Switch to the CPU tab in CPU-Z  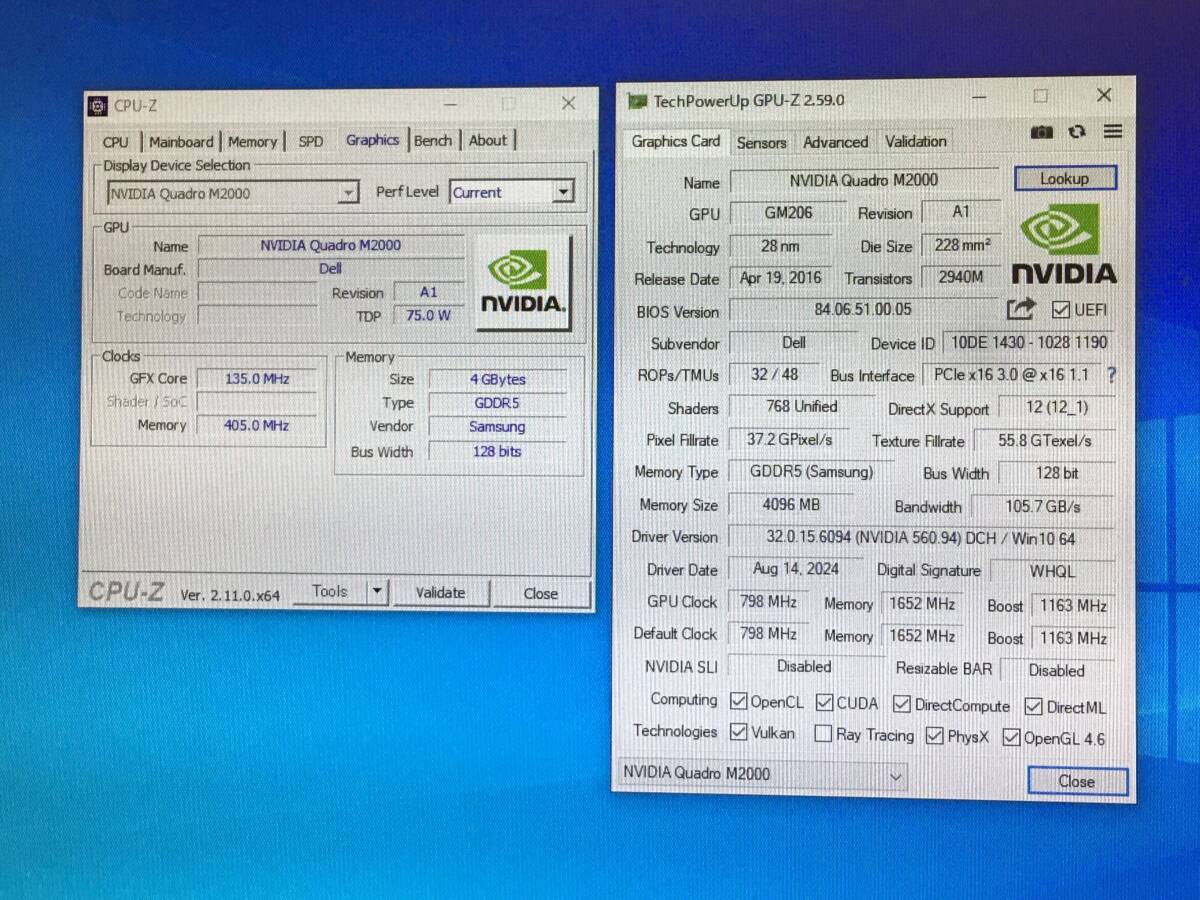click(116, 142)
